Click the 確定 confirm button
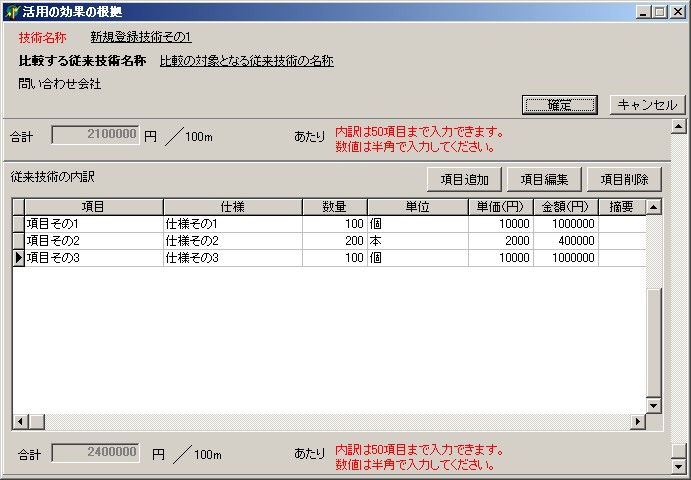The width and height of the screenshot is (691, 480). [x=559, y=105]
